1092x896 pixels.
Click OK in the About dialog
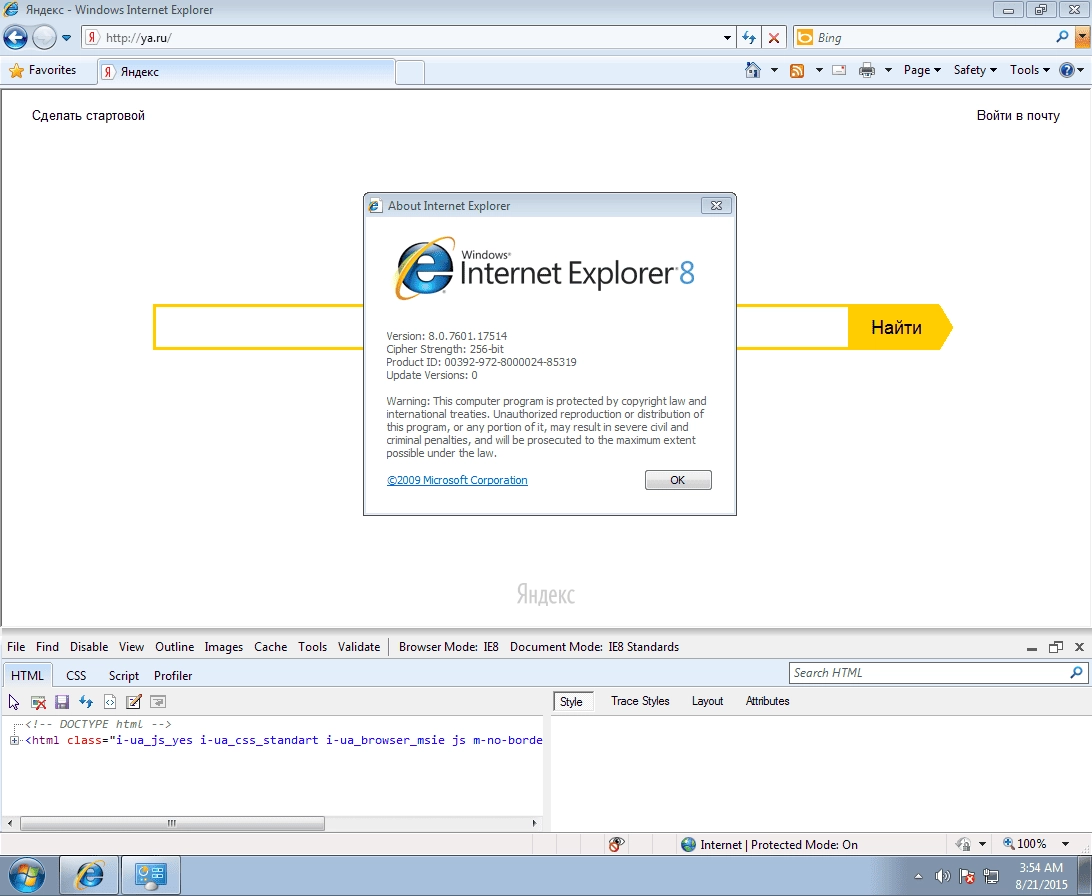678,480
